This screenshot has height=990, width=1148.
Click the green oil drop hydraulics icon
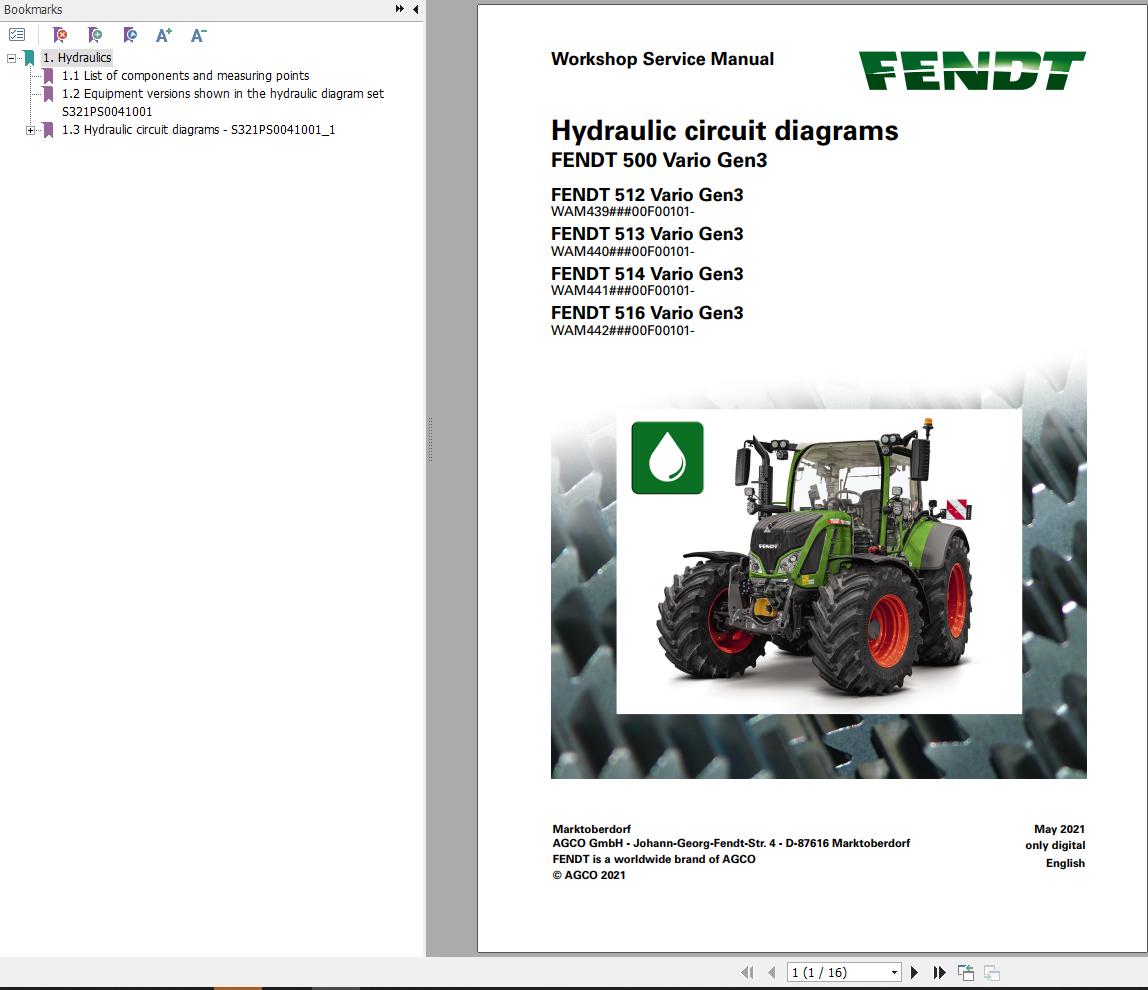tap(667, 458)
